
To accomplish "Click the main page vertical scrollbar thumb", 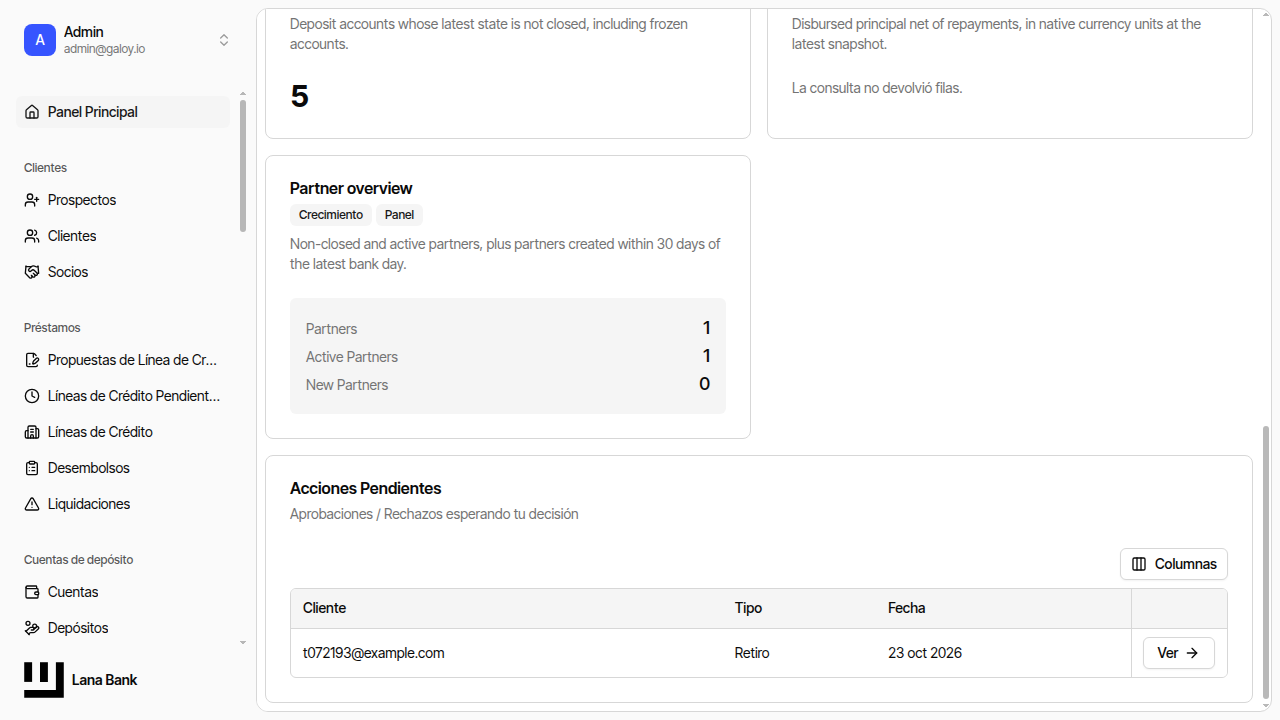I will [x=1266, y=562].
